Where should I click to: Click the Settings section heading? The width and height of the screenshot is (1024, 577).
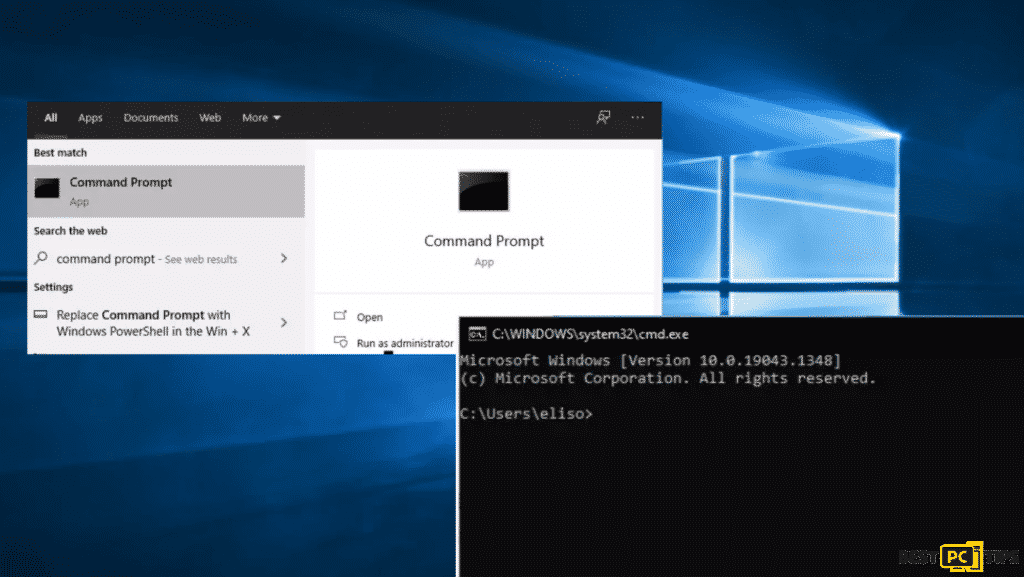[x=54, y=287]
